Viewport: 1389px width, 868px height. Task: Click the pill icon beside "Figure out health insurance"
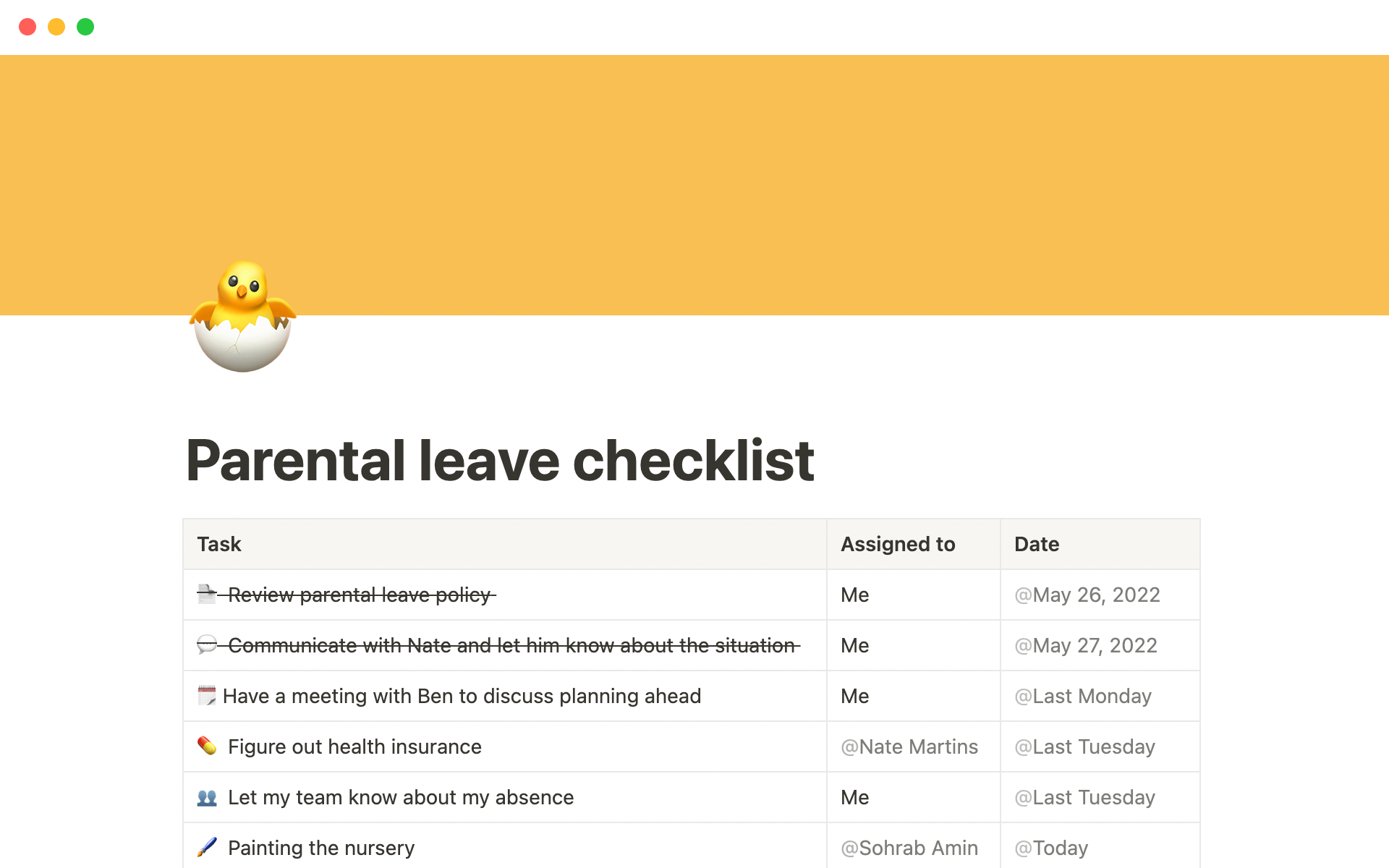(208, 746)
